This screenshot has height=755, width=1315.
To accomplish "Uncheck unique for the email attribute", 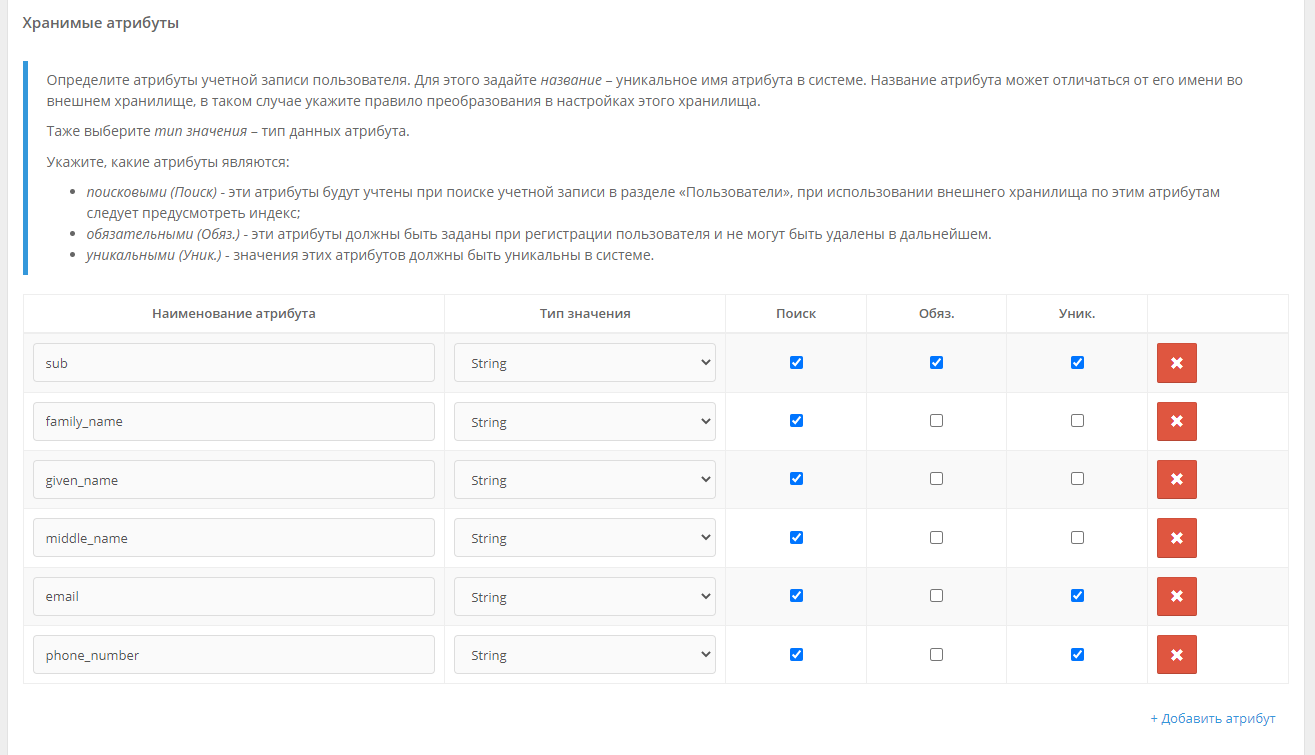I will tap(1077, 596).
